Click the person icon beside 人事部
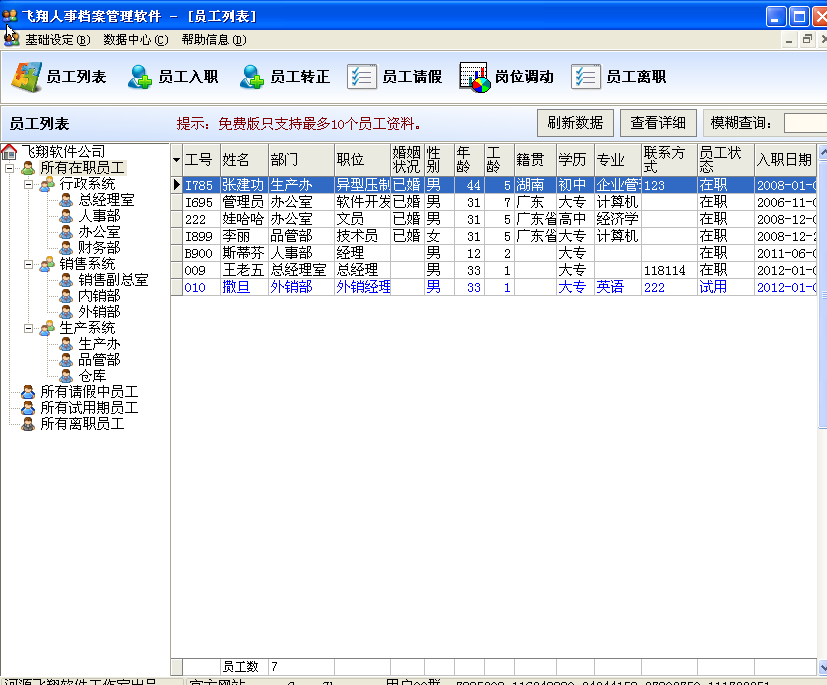 click(66, 216)
